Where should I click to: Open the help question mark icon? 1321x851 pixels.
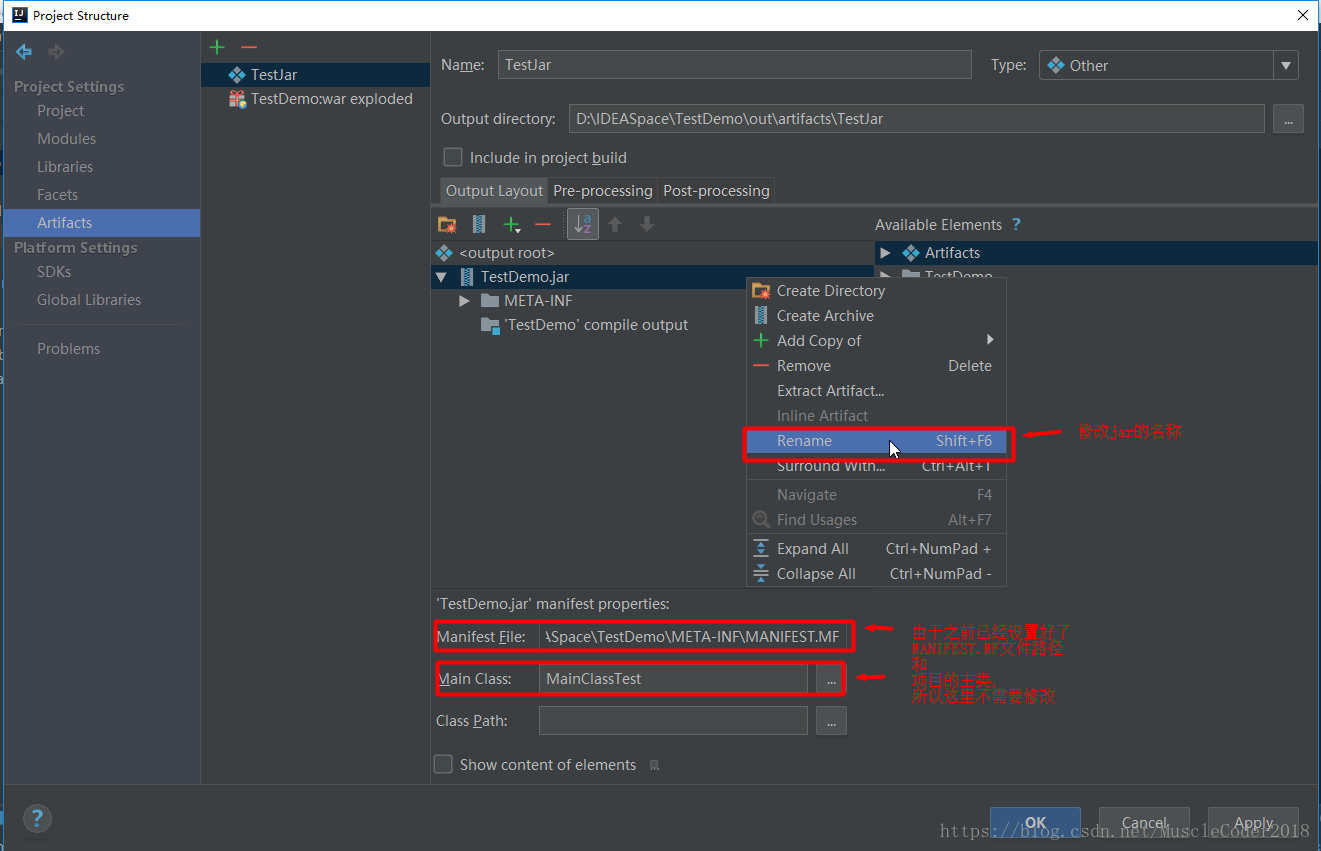click(x=37, y=819)
